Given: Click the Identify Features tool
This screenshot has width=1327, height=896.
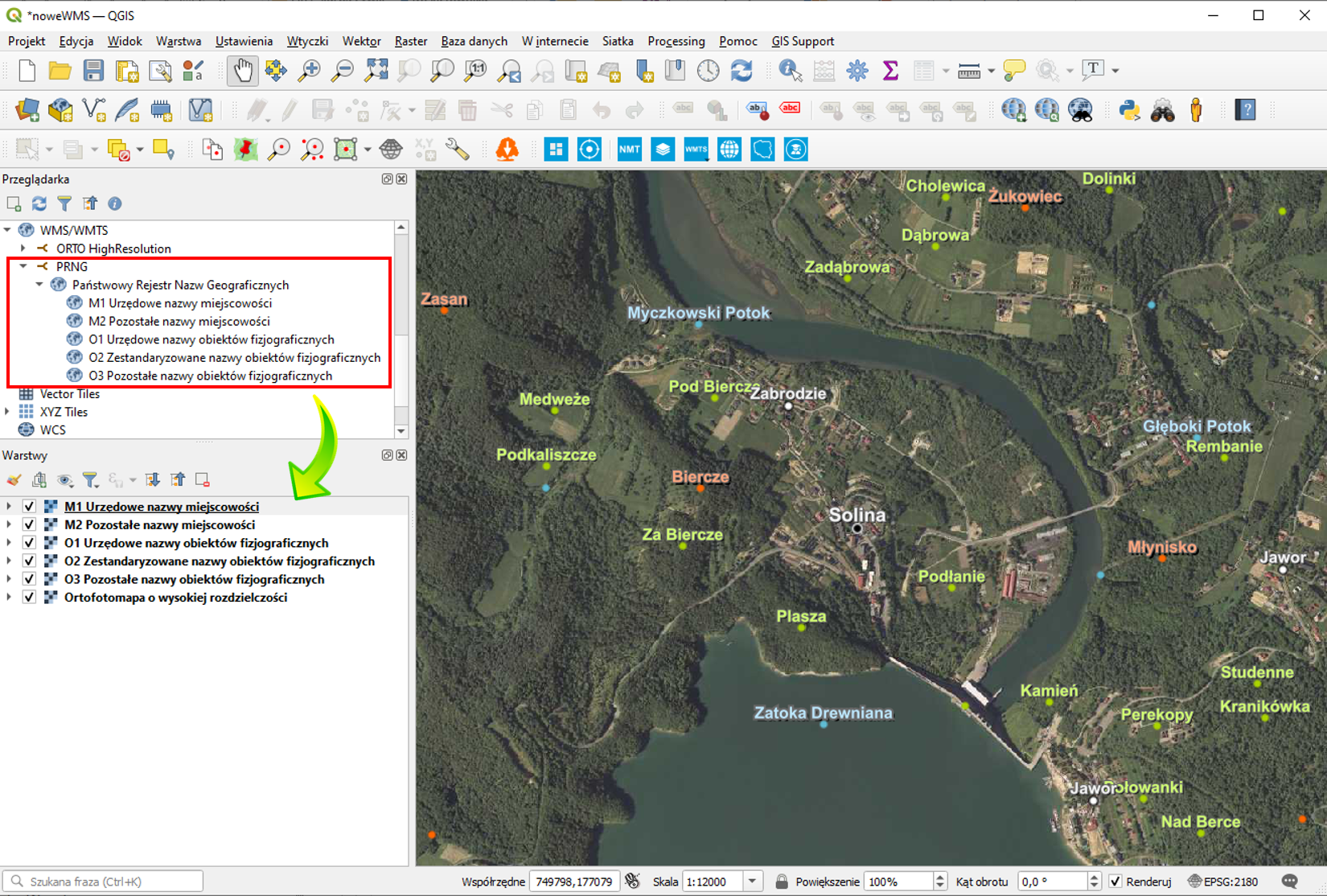Looking at the screenshot, I should click(790, 71).
